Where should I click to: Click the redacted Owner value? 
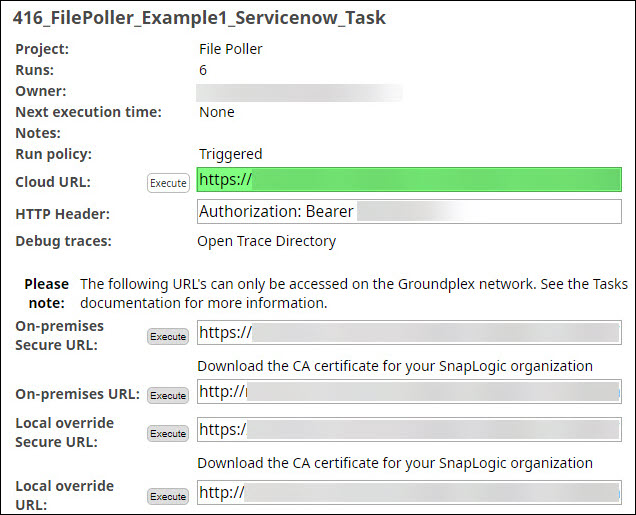click(x=300, y=92)
